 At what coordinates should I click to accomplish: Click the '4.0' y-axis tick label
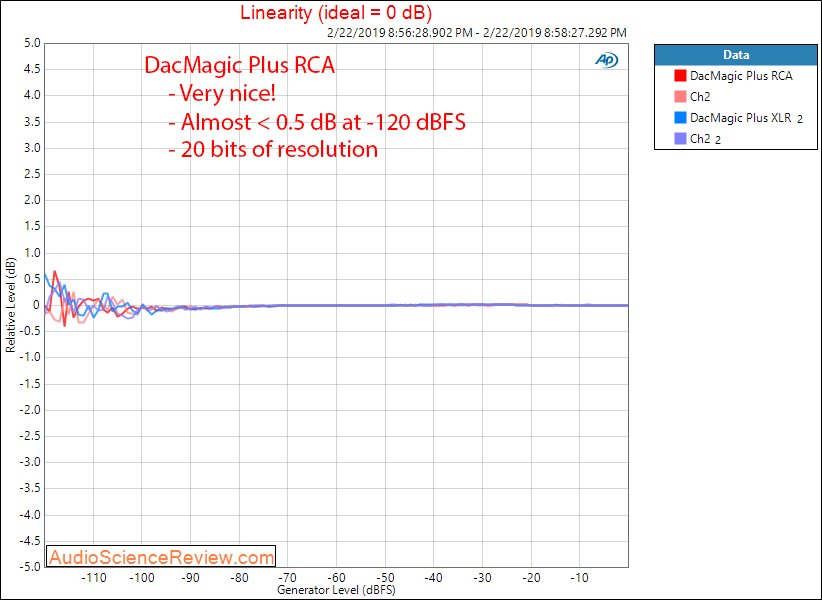click(32, 95)
